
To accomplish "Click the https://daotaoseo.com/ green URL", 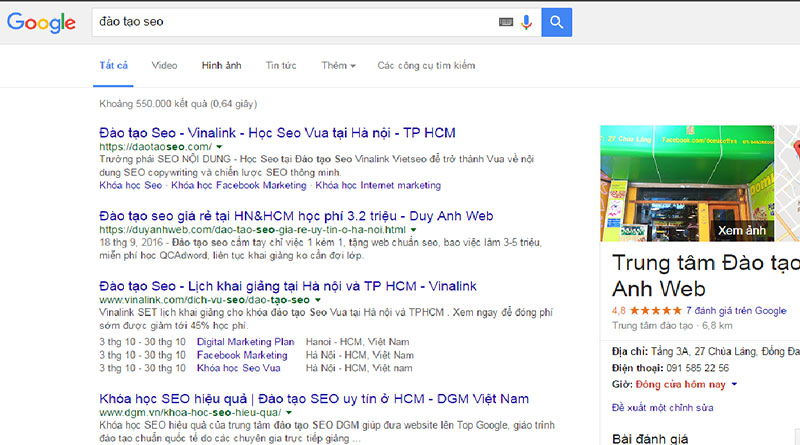I will (156, 146).
